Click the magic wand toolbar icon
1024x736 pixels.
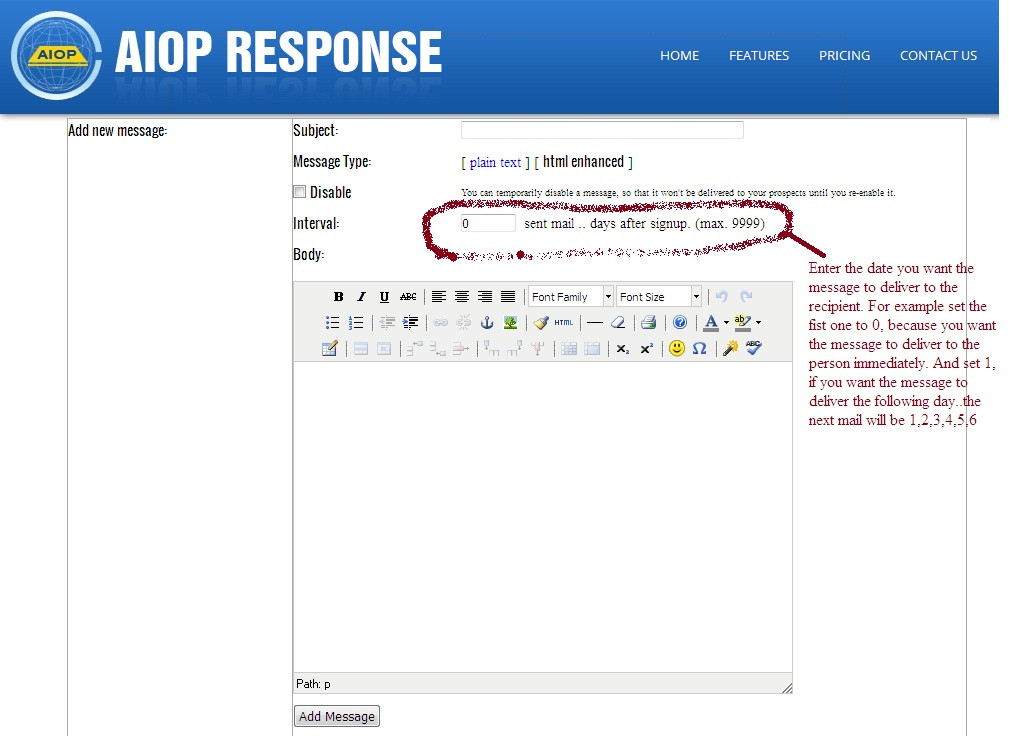pyautogui.click(x=731, y=348)
